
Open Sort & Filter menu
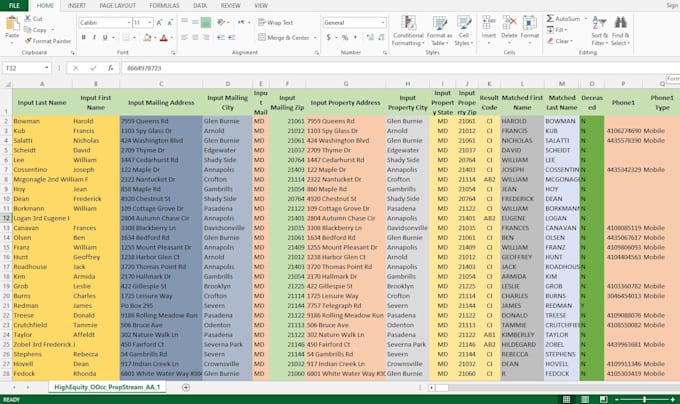point(599,30)
